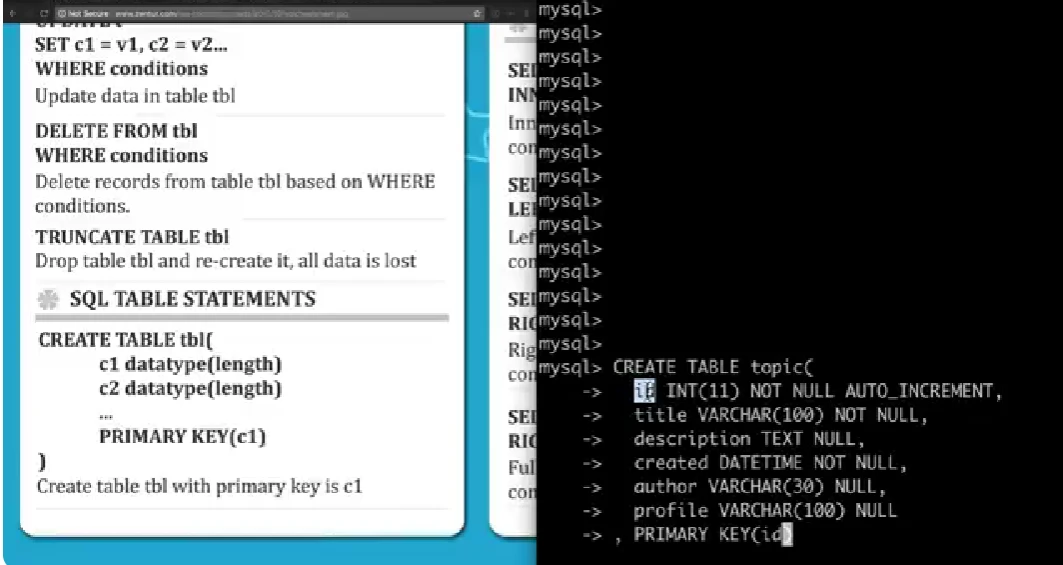Click the author VARCHAR(30) NULL line
1063x565 pixels.
(760, 487)
